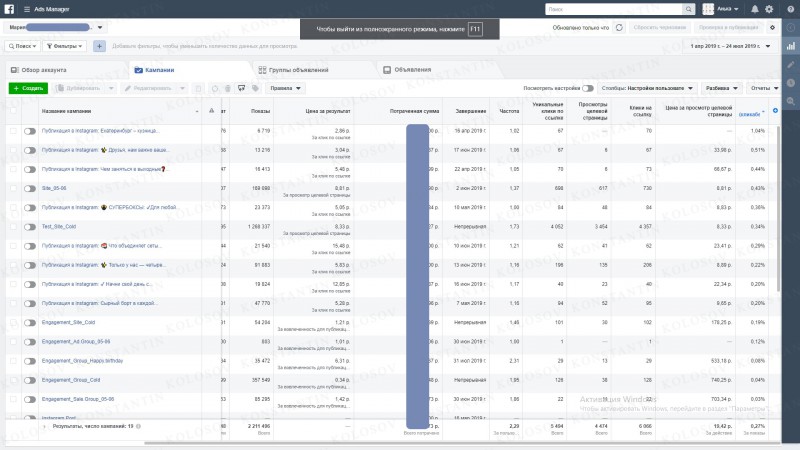The height and width of the screenshot is (450, 800).
Task: Click the refresh icon next to Обновлено
Action: (x=619, y=28)
